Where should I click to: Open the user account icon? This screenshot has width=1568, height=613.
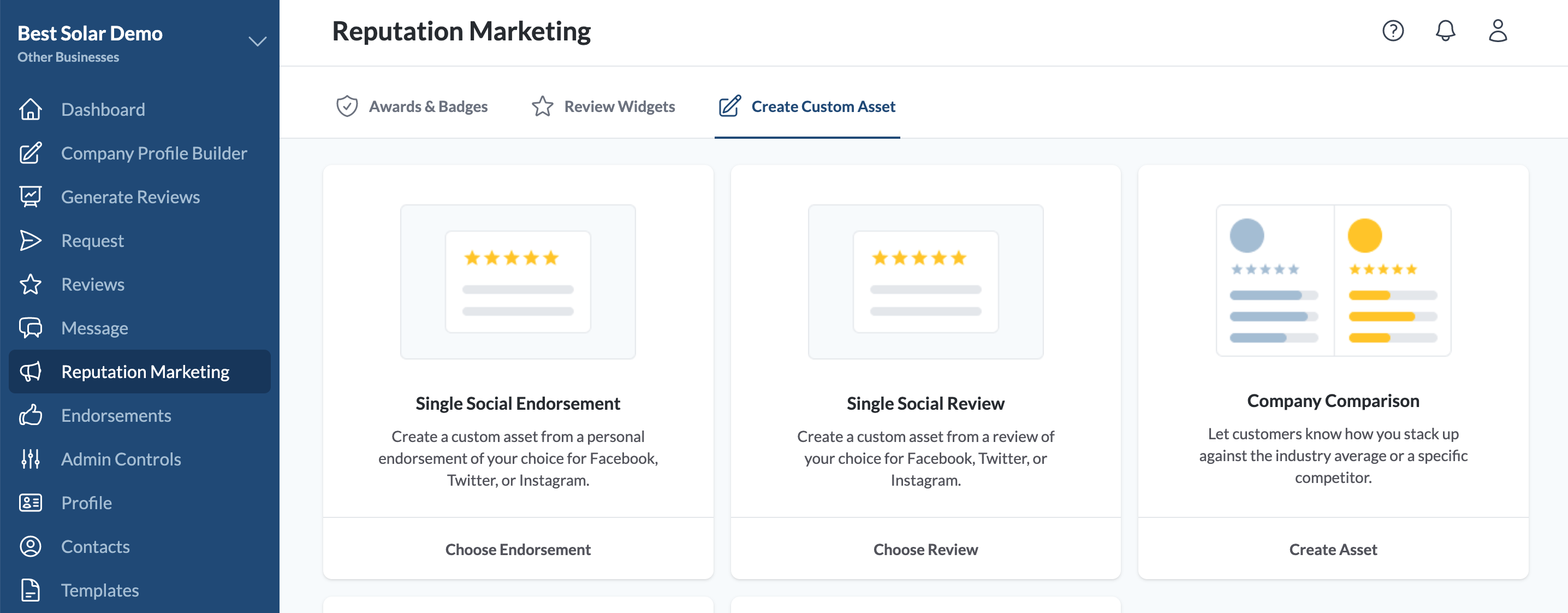coord(1498,31)
